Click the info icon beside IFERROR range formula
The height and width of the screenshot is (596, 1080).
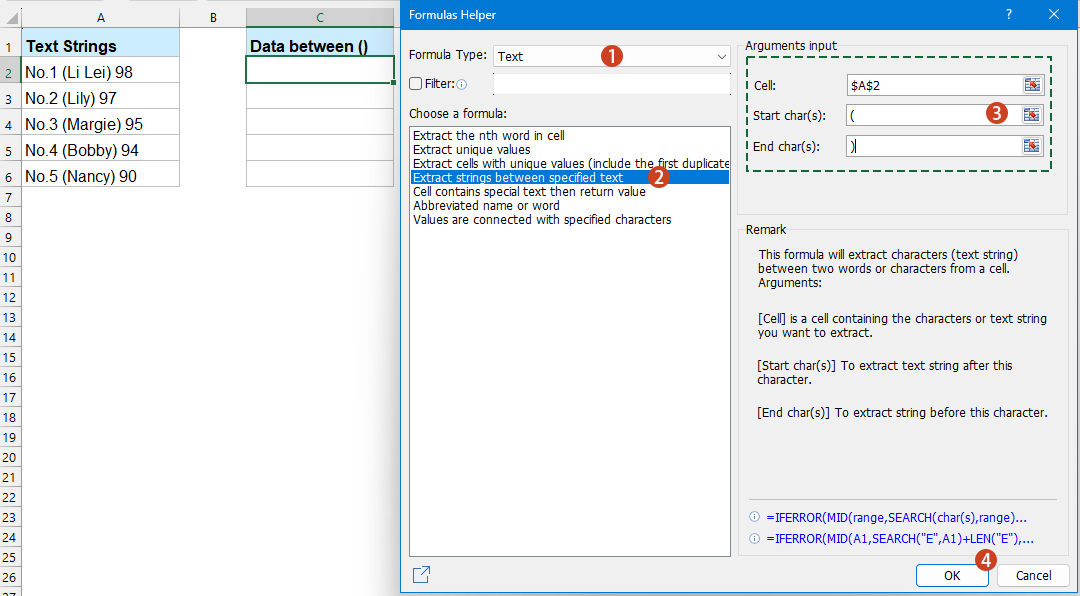[x=754, y=517]
